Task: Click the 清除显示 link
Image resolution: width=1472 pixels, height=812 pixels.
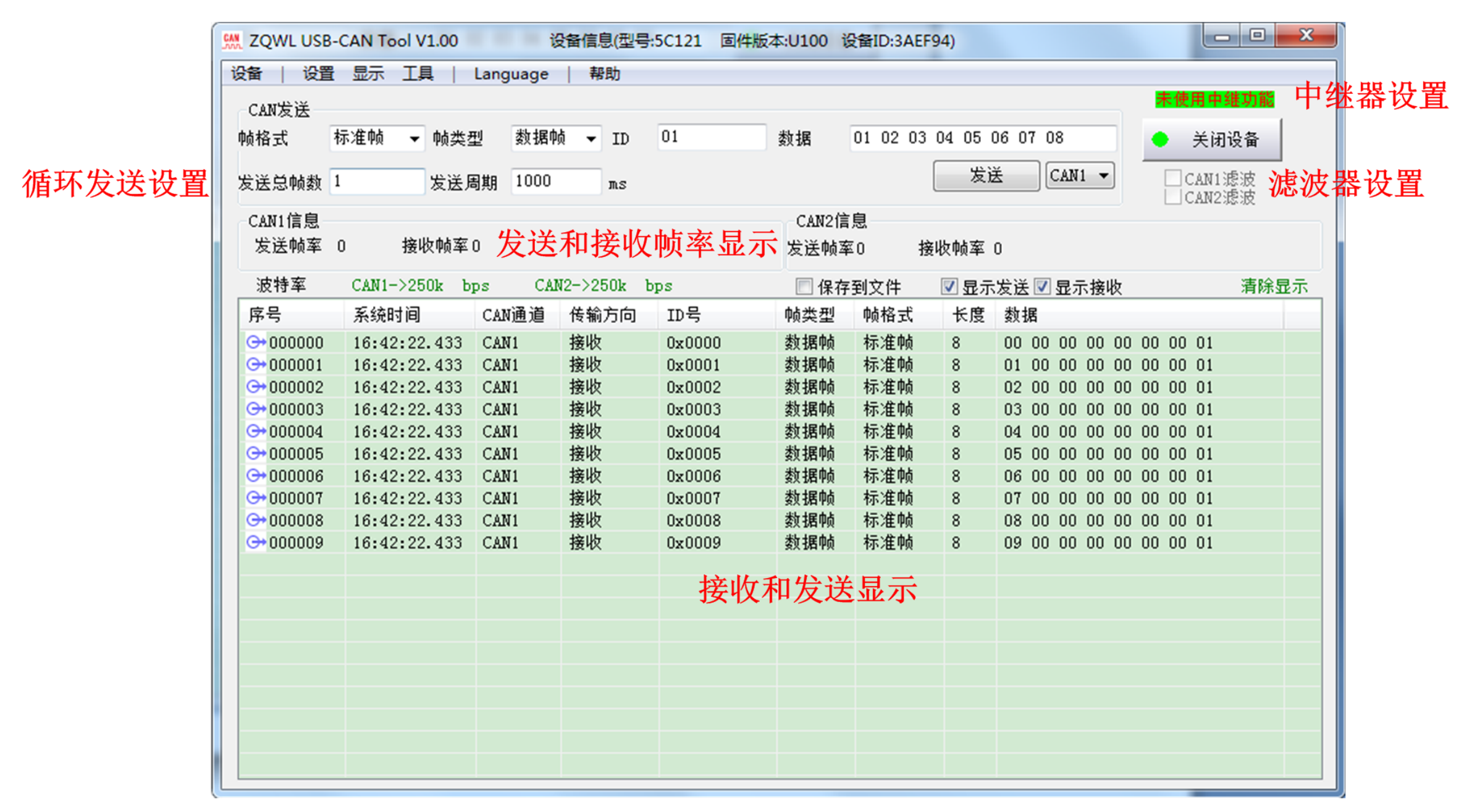Action: 1274,286
